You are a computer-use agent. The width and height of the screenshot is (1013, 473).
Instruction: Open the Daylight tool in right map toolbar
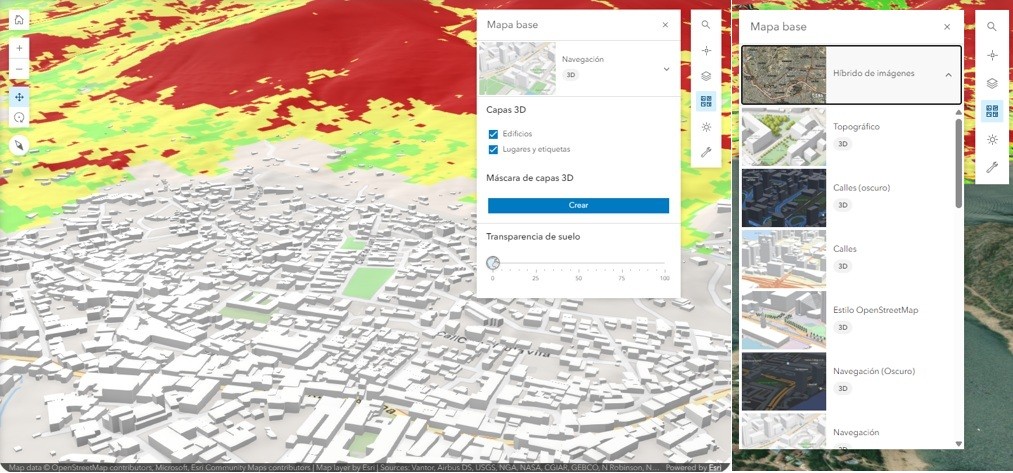(x=992, y=140)
